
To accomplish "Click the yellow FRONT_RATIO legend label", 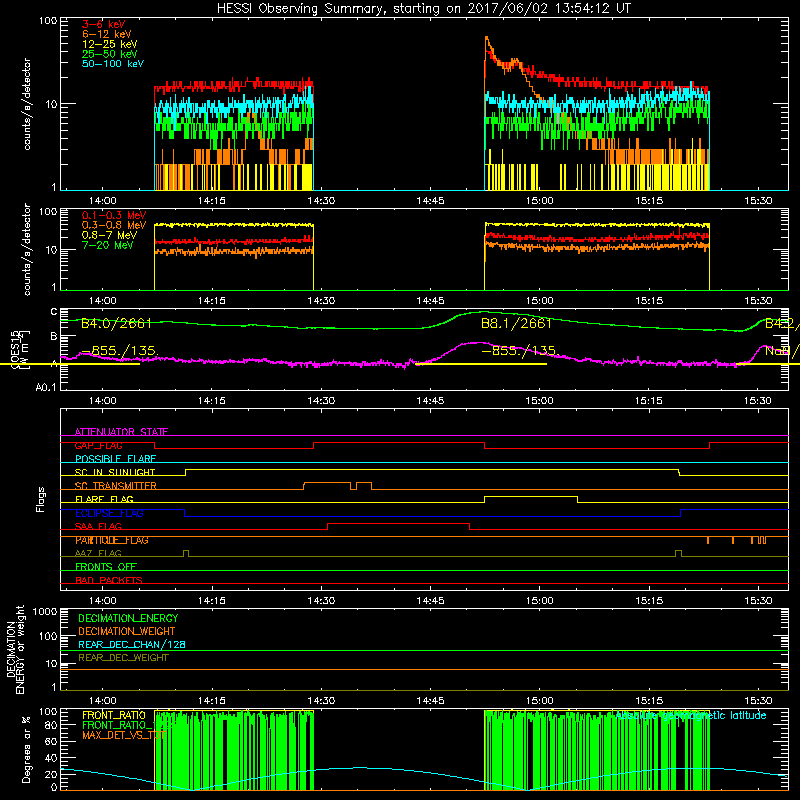I will [114, 715].
